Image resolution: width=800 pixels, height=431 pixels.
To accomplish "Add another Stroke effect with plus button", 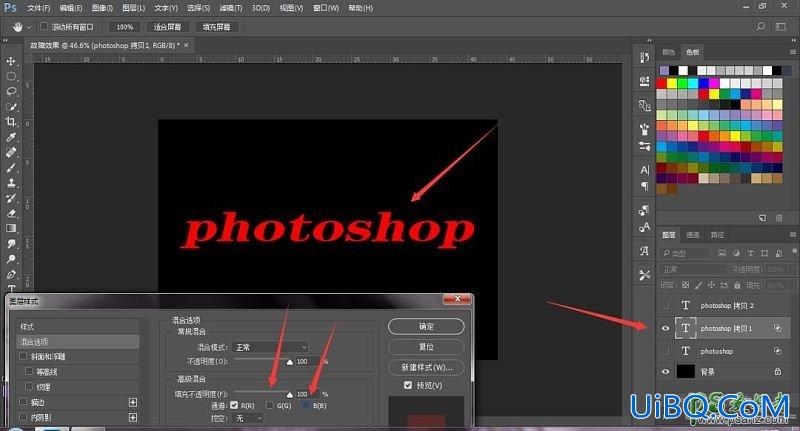I will pos(133,402).
